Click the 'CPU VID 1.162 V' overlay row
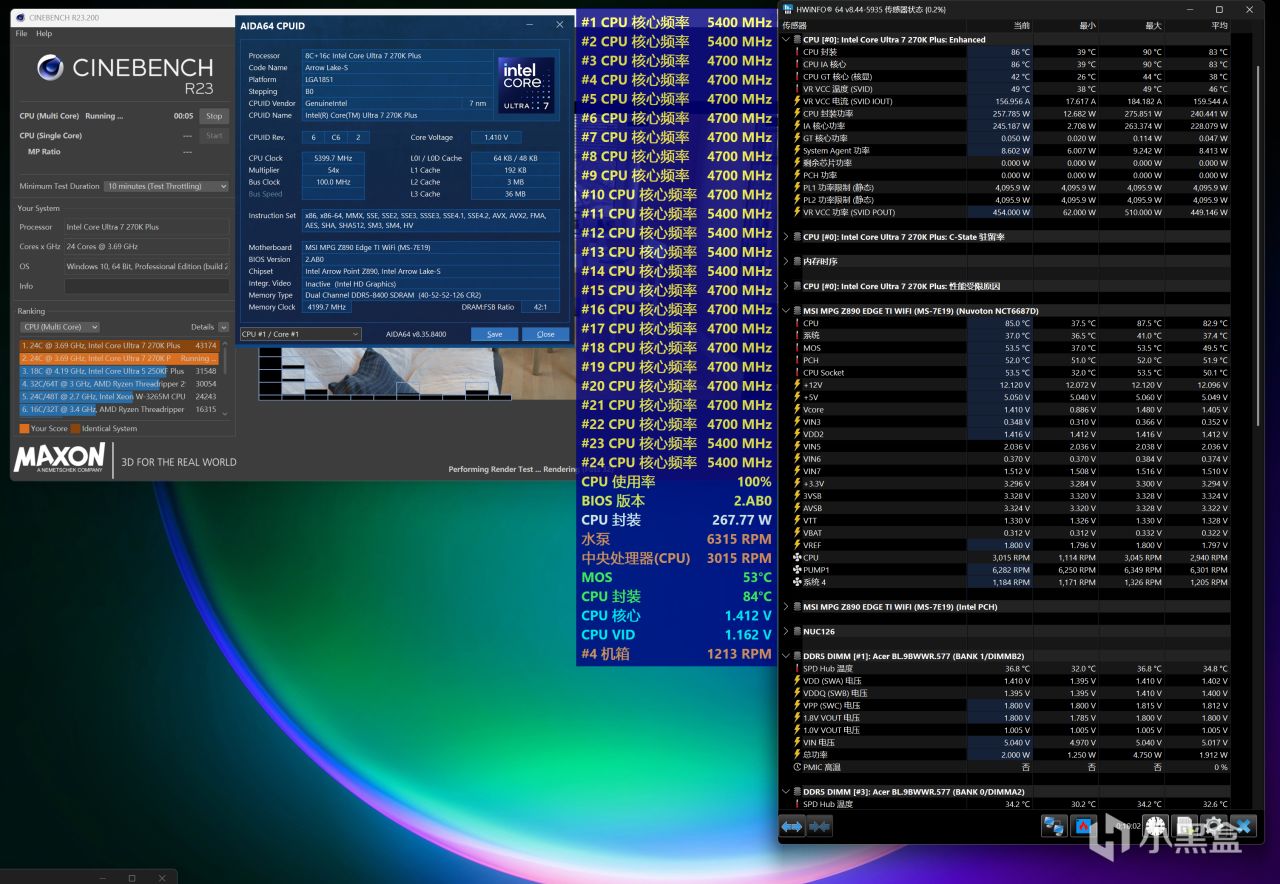The image size is (1280, 884). tap(676, 635)
